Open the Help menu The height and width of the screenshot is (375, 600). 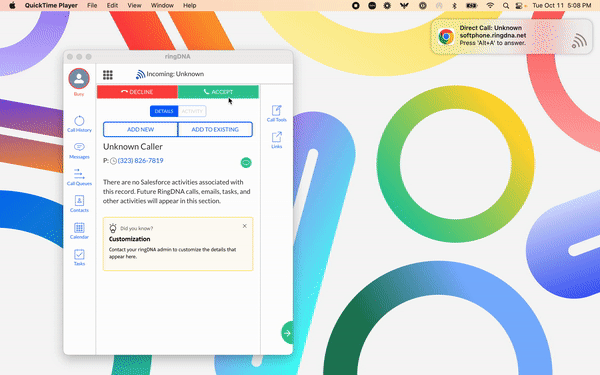pyautogui.click(x=190, y=5)
